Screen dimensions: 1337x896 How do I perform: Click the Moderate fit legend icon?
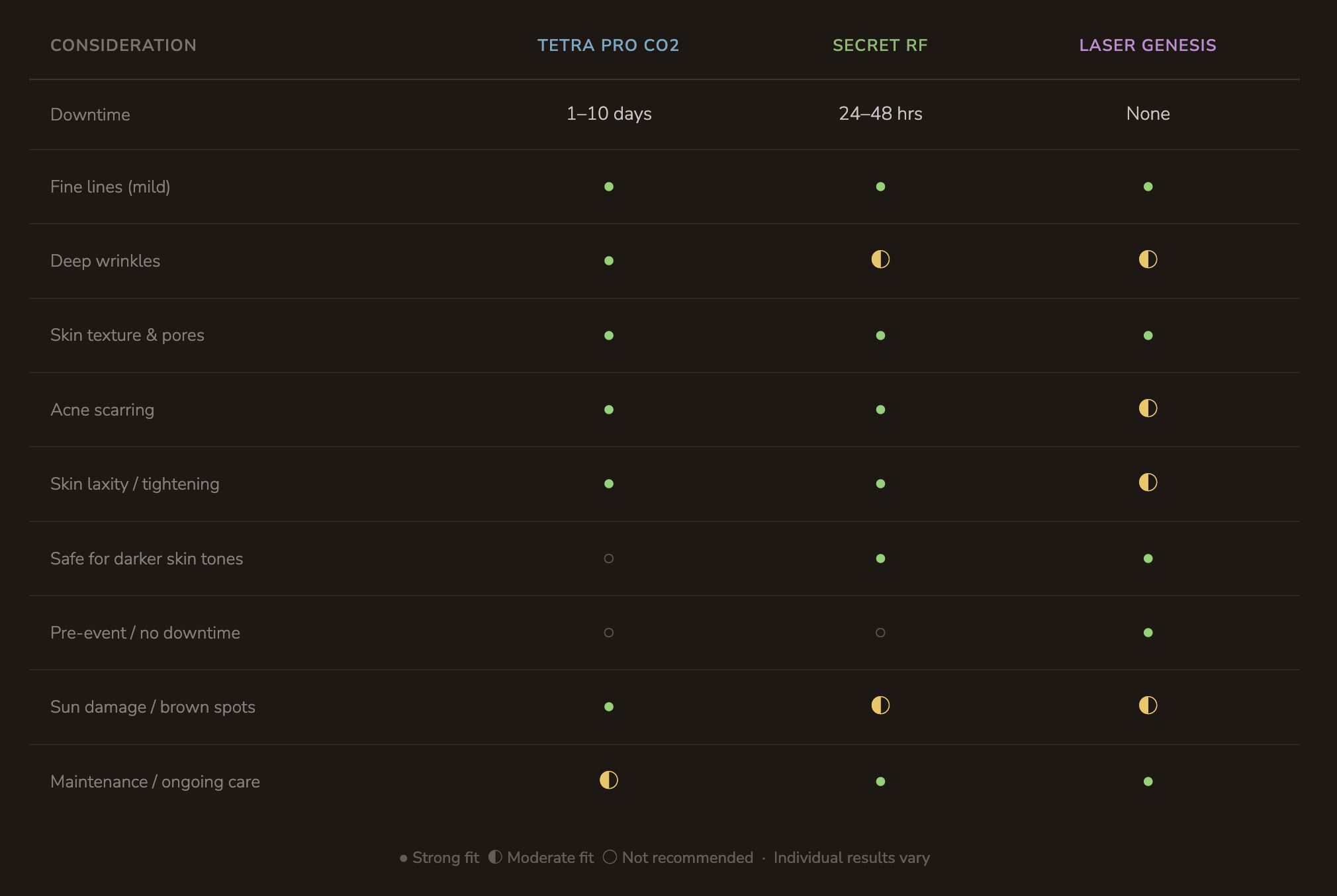pos(495,857)
